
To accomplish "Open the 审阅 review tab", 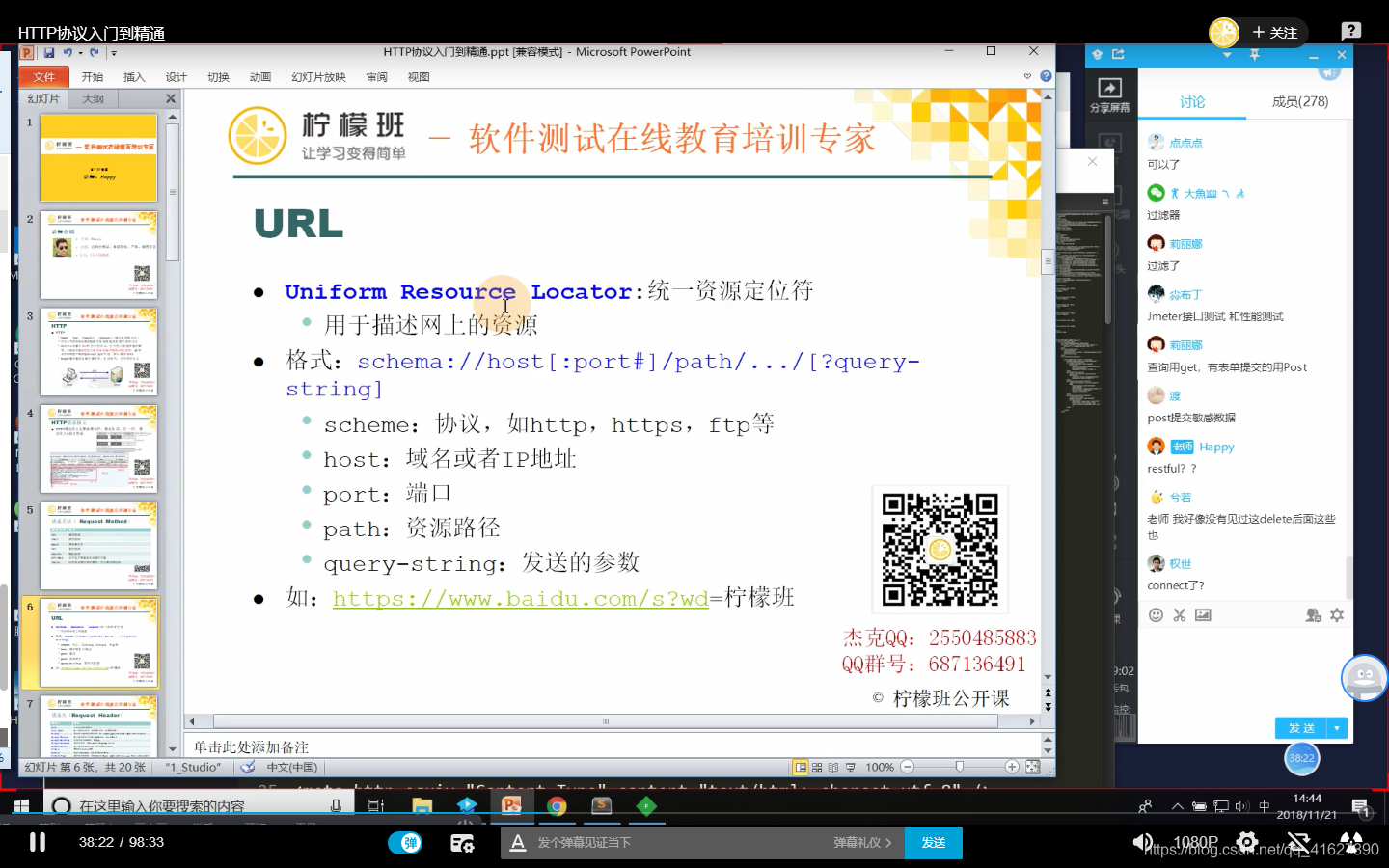I will [377, 77].
